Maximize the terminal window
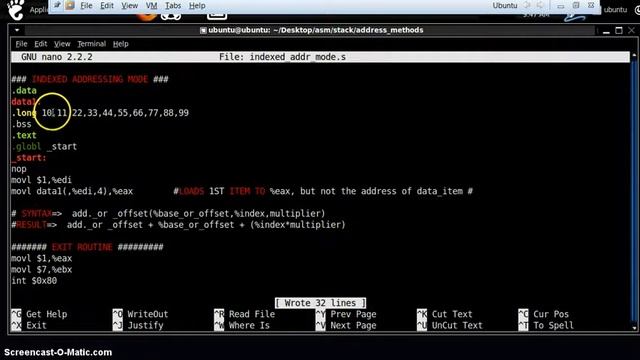 pyautogui.click(x=619, y=31)
